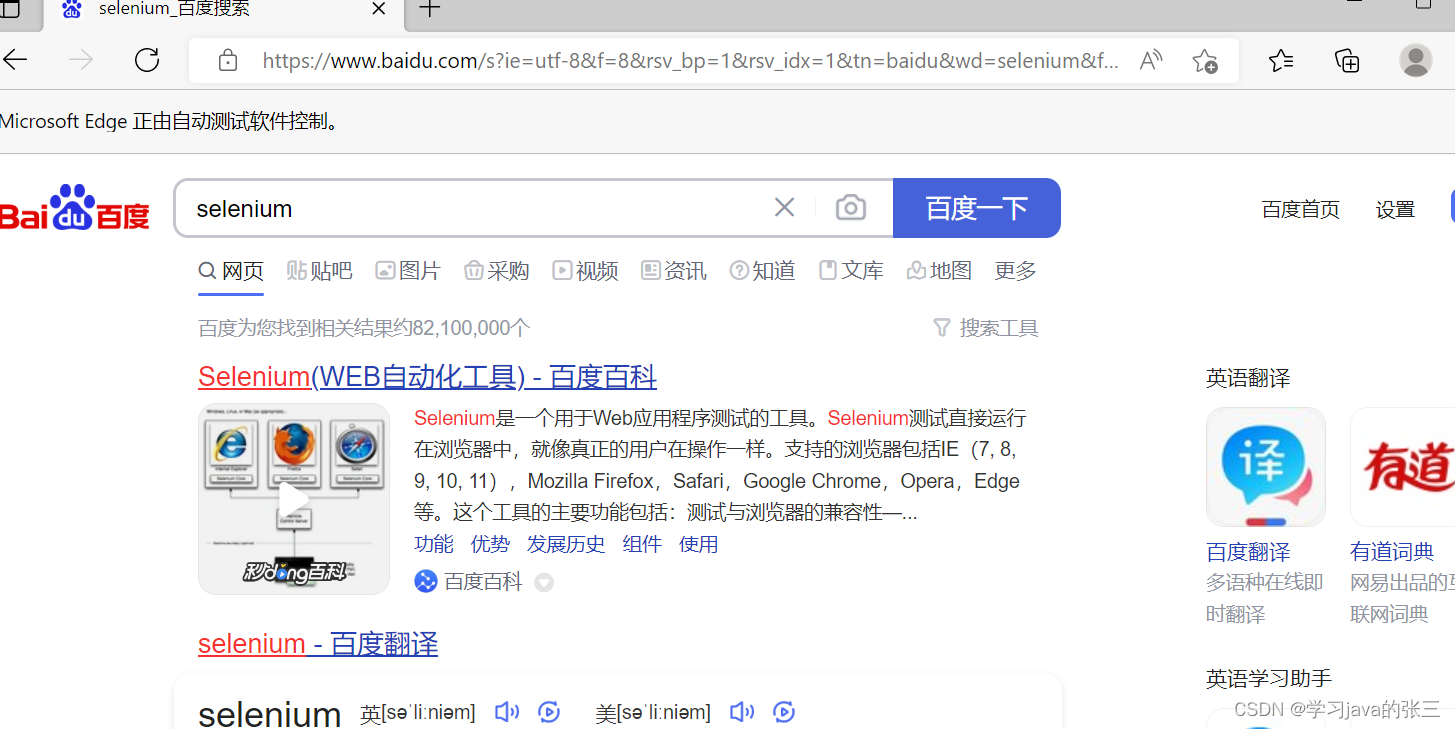Click the address bar URL
1455x729 pixels.
690,61
